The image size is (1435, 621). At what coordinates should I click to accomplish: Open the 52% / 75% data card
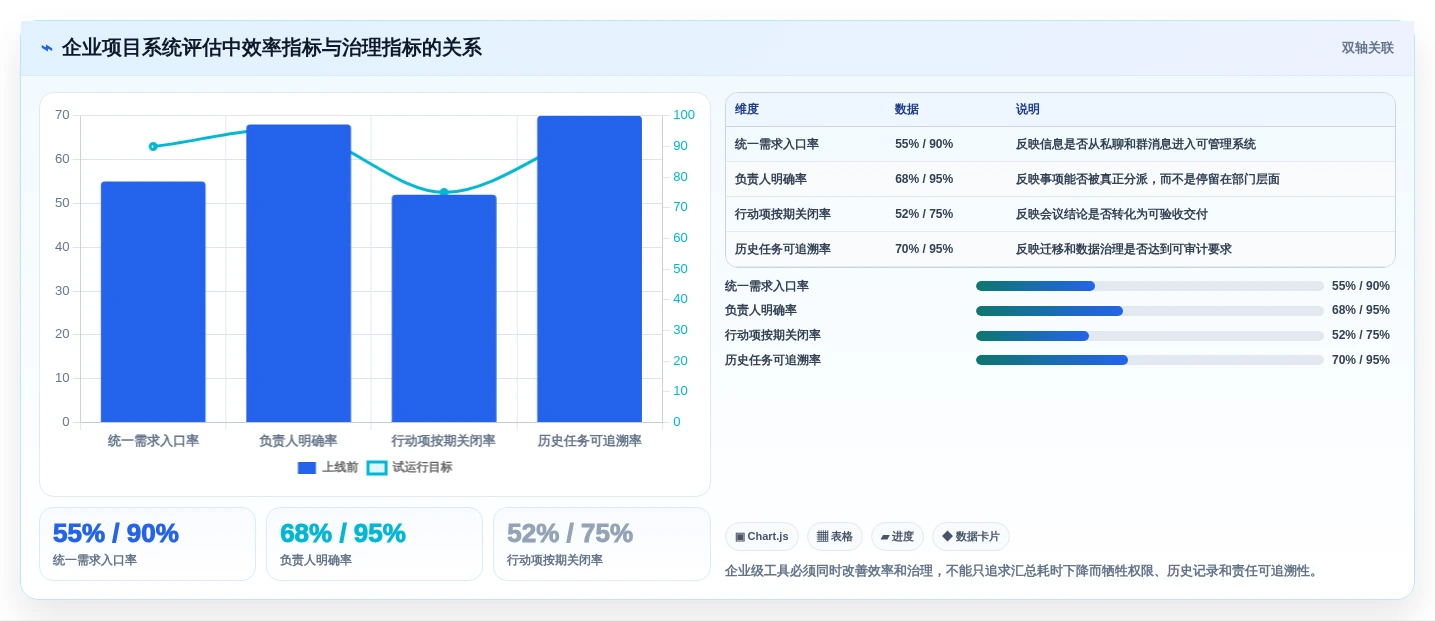[601, 544]
